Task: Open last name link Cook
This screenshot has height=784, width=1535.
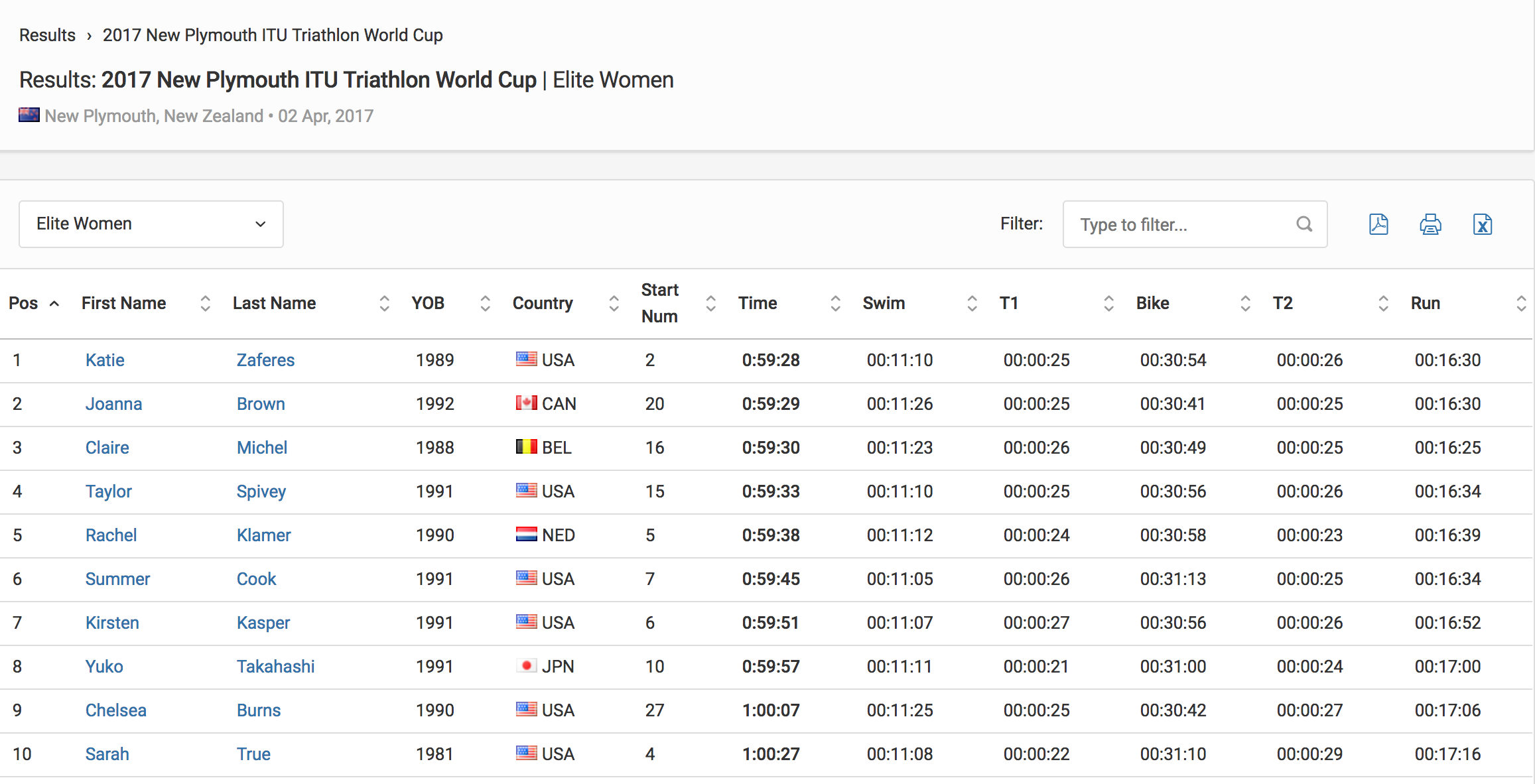Action: pyautogui.click(x=256, y=579)
